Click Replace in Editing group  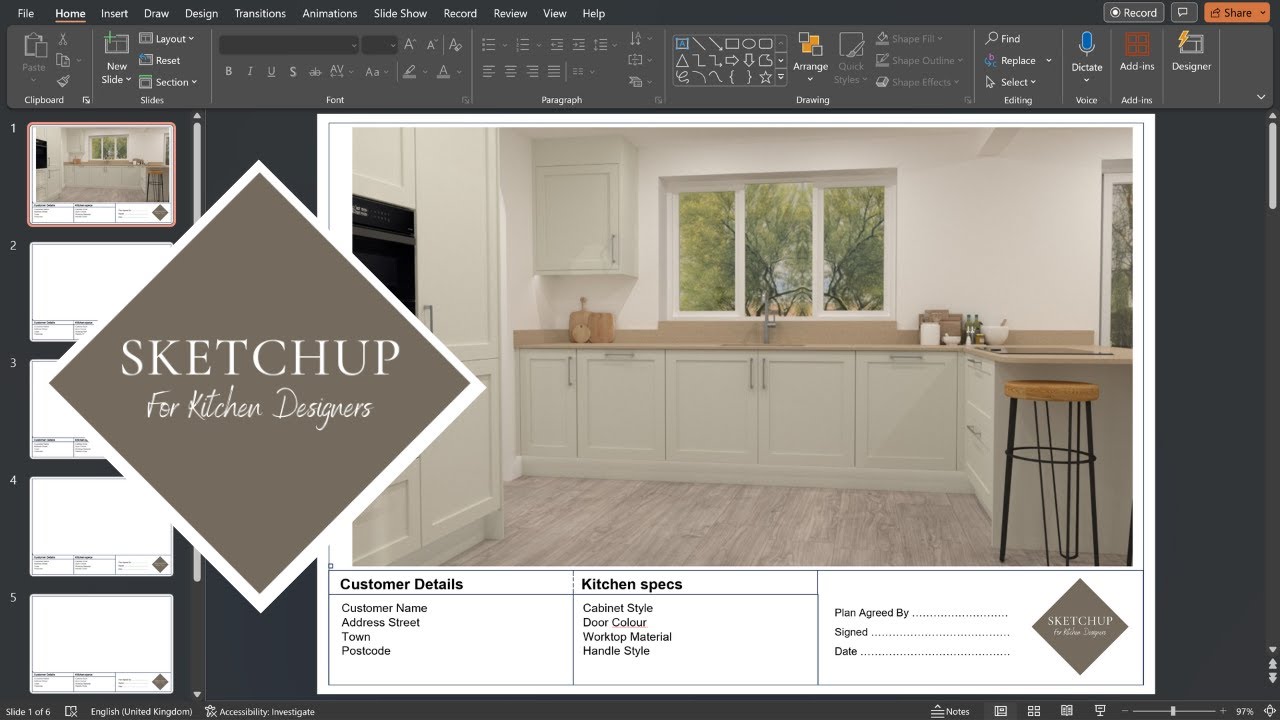(1019, 60)
